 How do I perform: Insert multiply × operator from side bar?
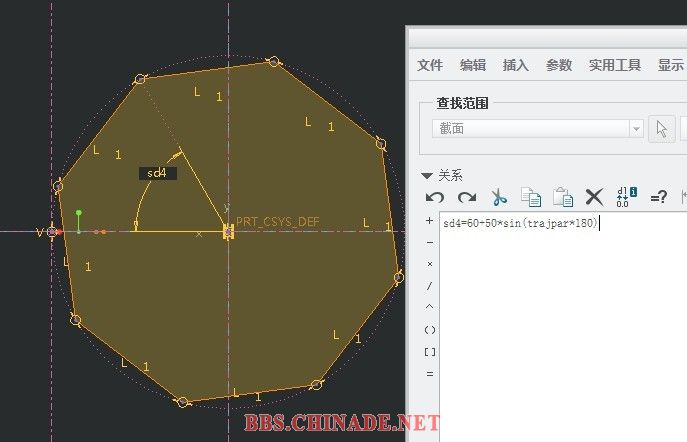point(430,264)
